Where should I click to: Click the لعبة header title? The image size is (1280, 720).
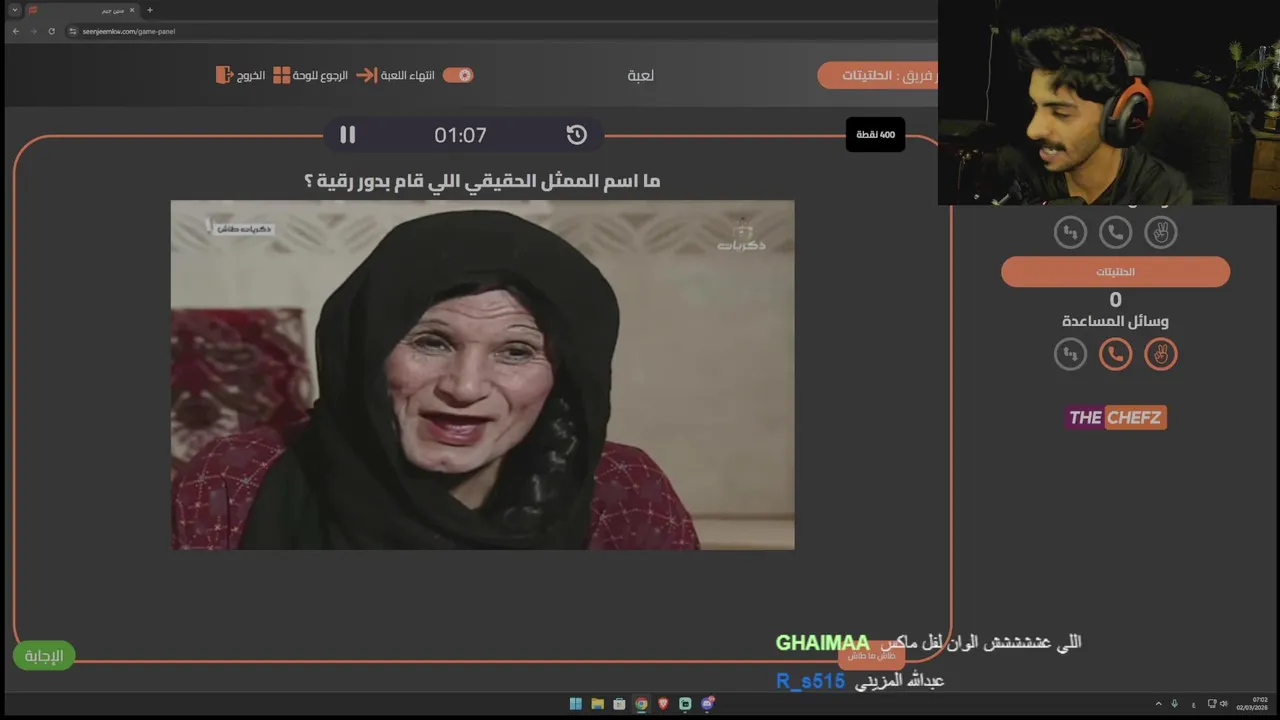(x=640, y=75)
